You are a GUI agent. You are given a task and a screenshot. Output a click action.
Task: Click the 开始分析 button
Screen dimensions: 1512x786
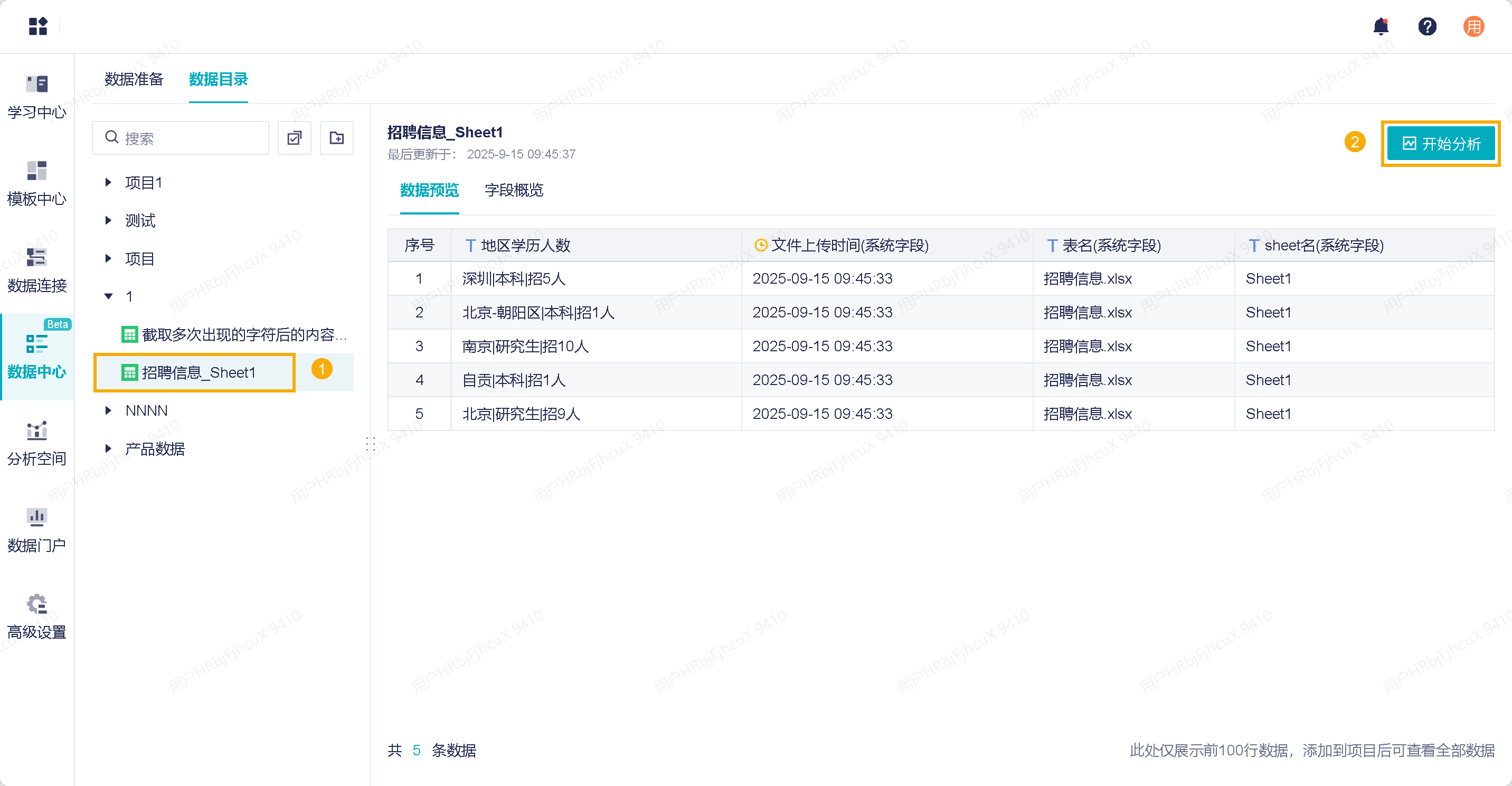pyautogui.click(x=1441, y=144)
